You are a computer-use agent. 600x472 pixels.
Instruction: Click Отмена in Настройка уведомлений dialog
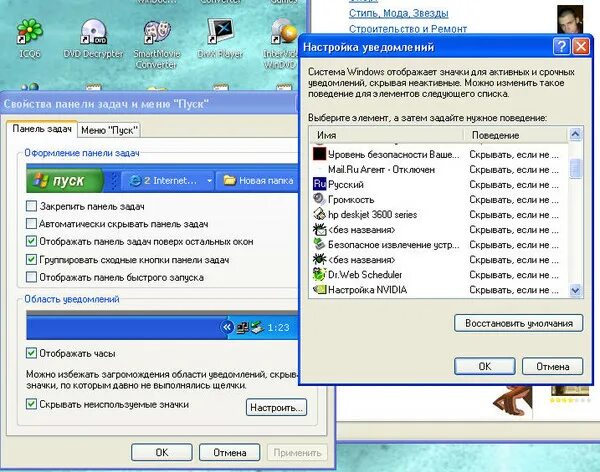(x=553, y=366)
